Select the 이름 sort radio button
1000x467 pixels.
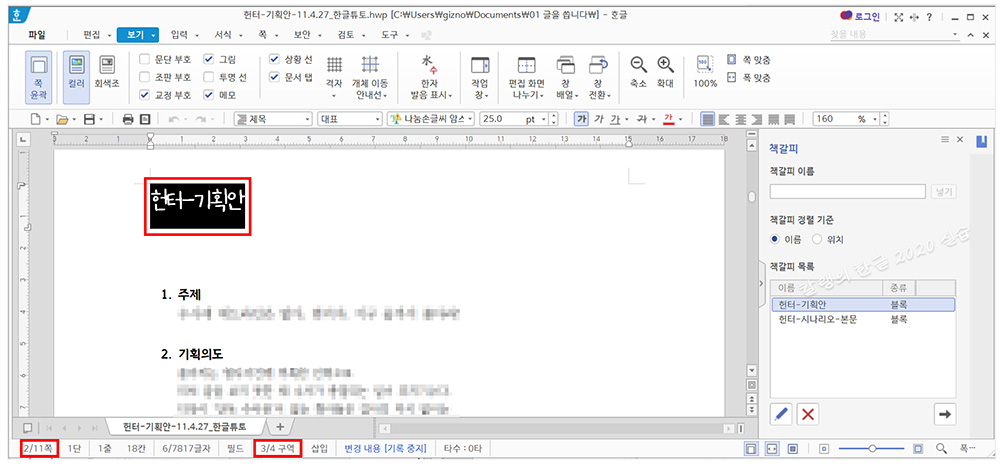pyautogui.click(x=776, y=239)
